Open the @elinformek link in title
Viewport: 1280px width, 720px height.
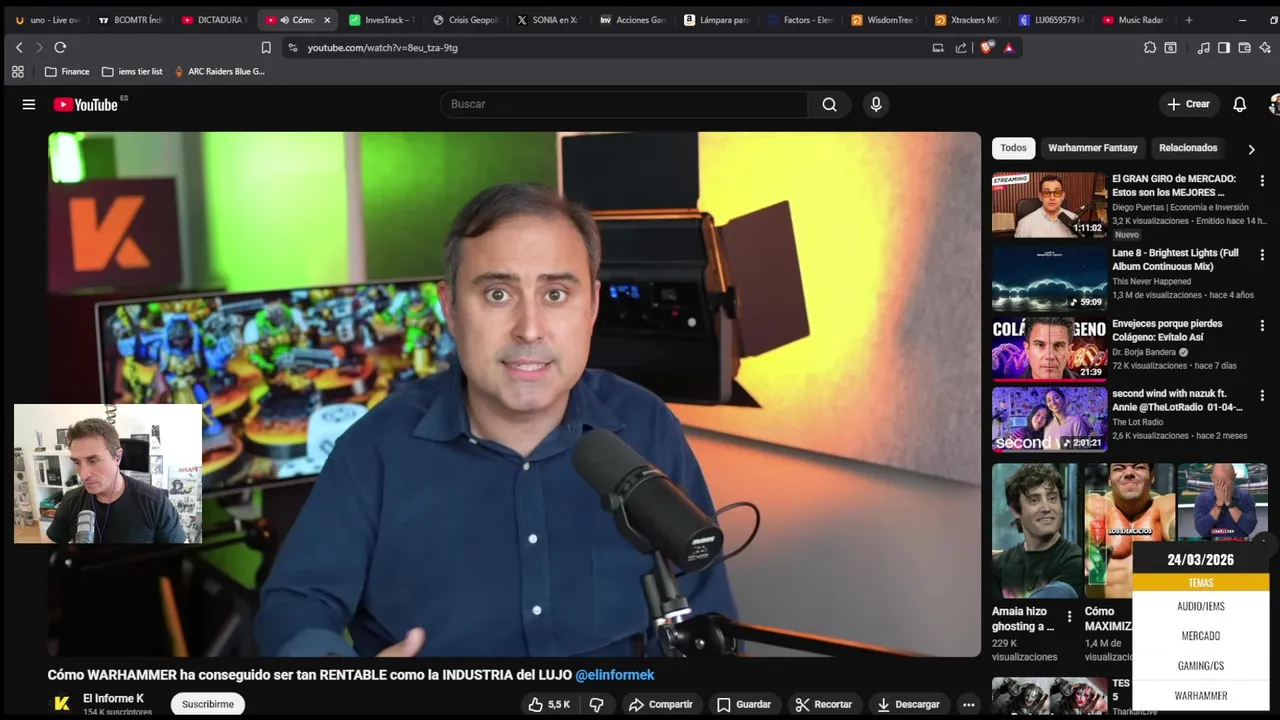click(x=615, y=675)
